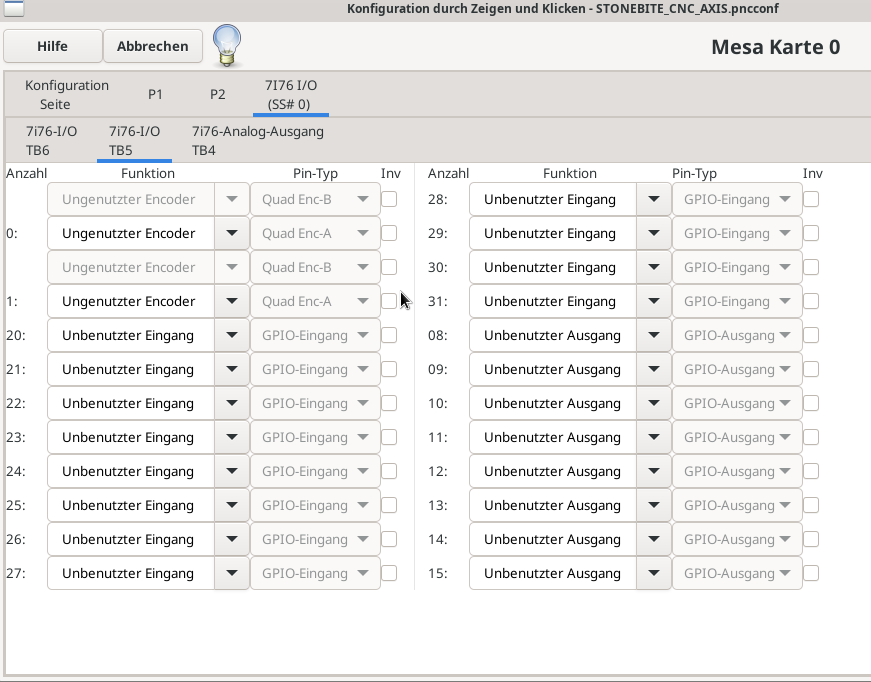Toggle Inv checkbox for input 28

pos(812,199)
